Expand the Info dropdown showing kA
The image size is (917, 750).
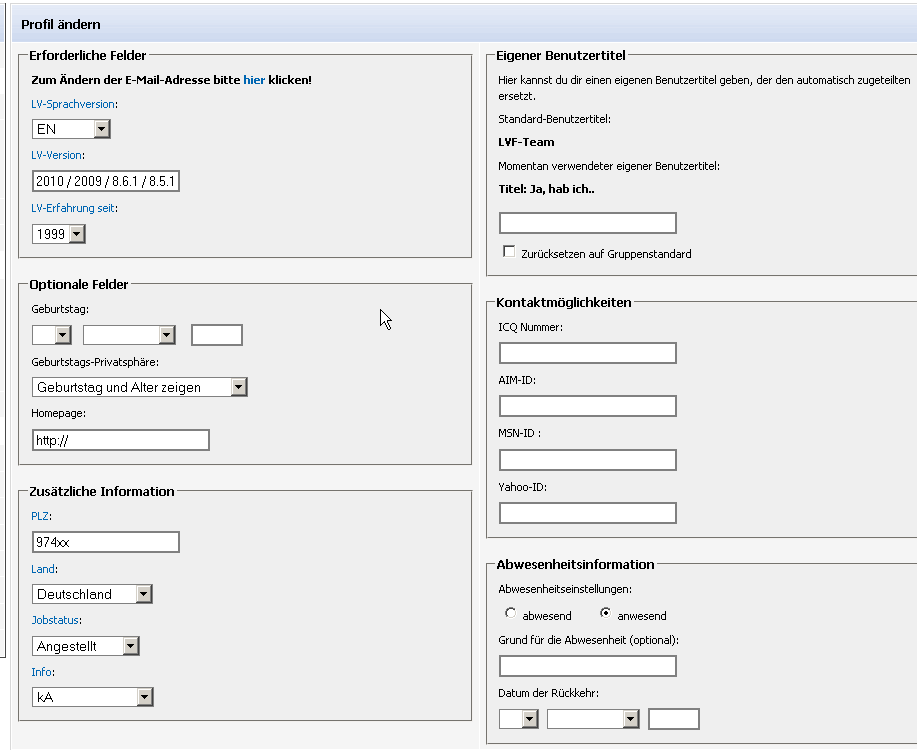click(x=92, y=697)
